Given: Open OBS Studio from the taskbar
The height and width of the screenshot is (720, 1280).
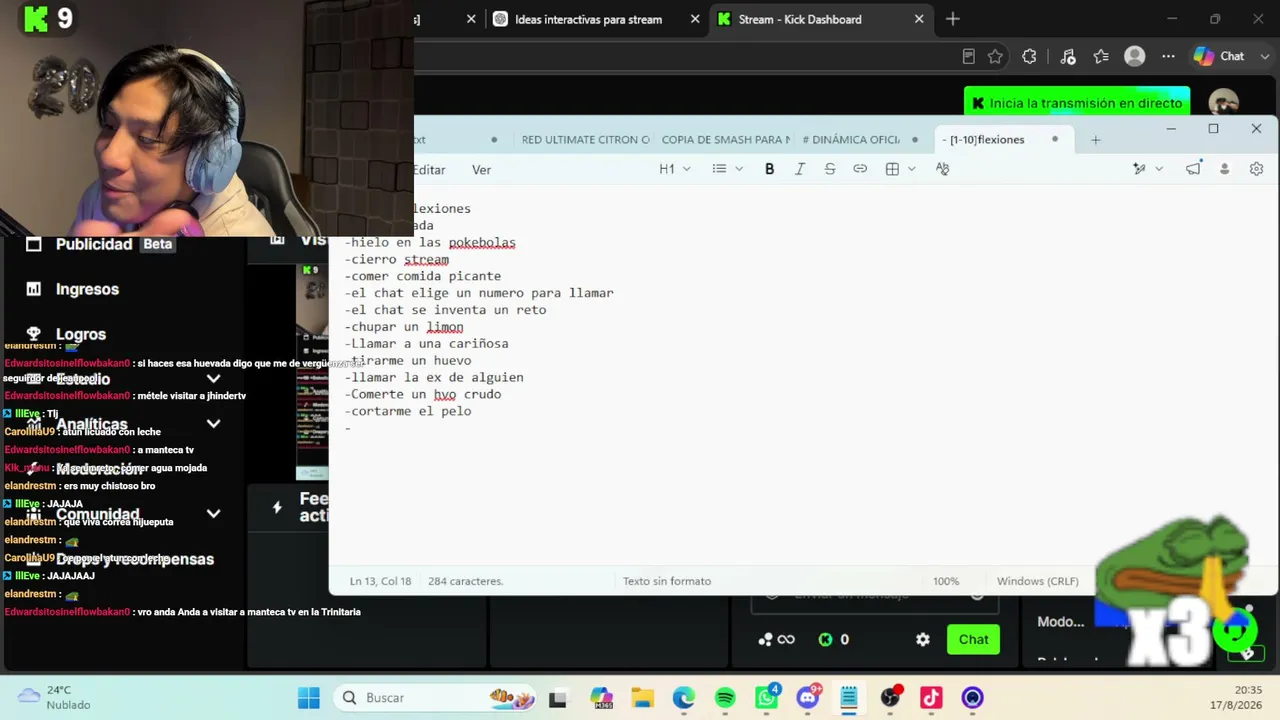Looking at the screenshot, I should tap(890, 698).
